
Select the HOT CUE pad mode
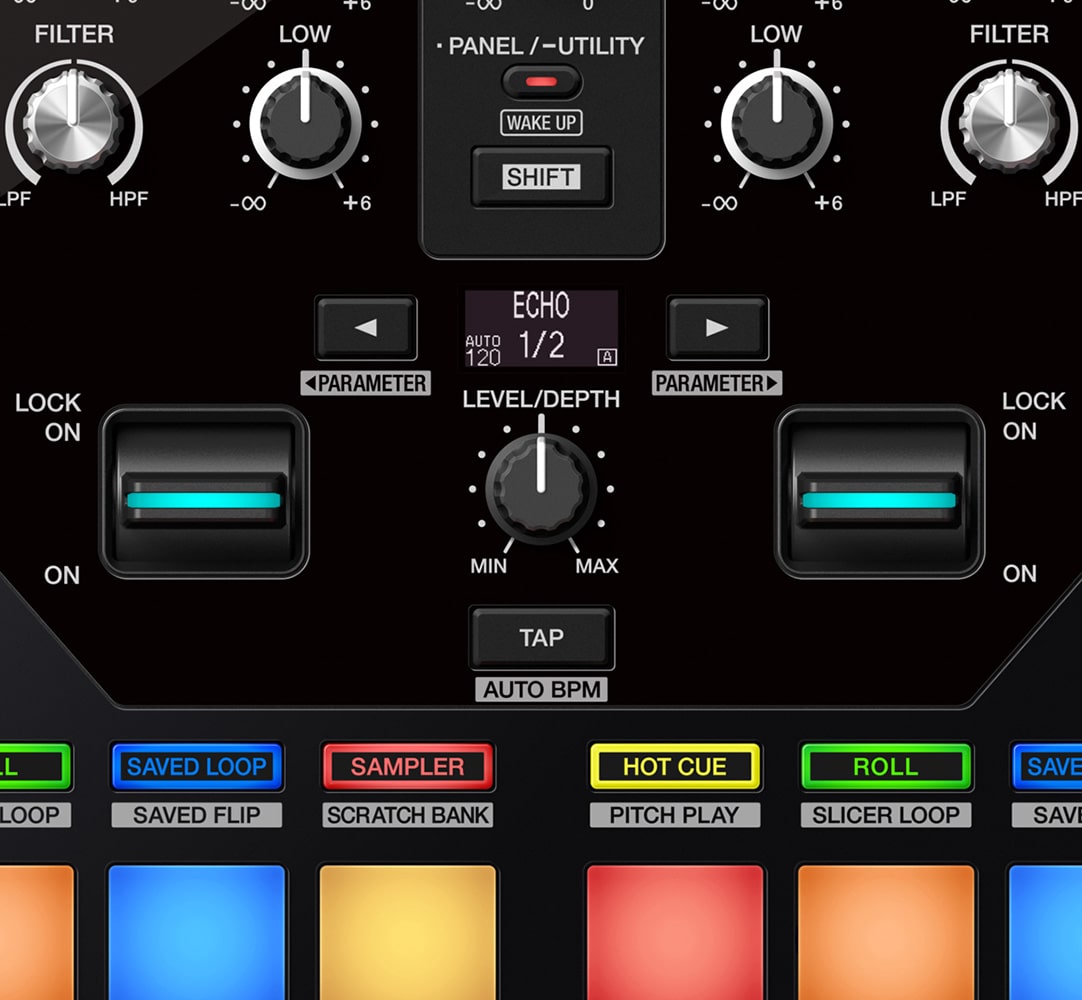pos(675,767)
